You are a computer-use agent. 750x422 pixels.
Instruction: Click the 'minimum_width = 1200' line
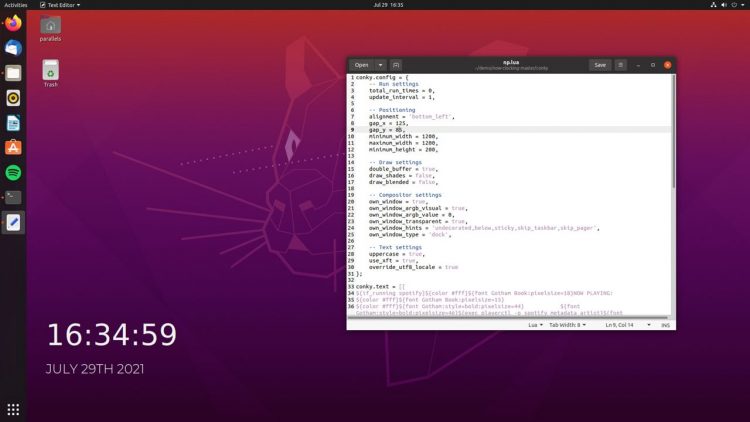(x=403, y=136)
